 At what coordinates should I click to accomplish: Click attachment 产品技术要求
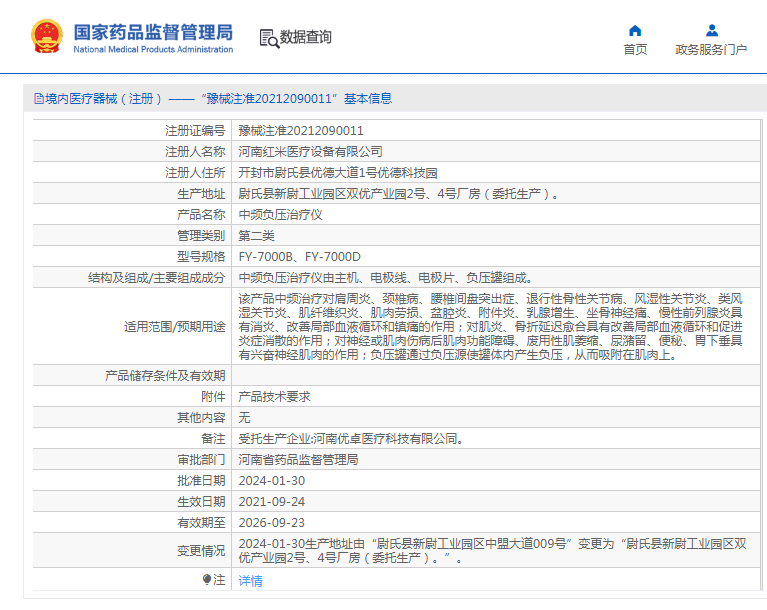click(x=274, y=397)
